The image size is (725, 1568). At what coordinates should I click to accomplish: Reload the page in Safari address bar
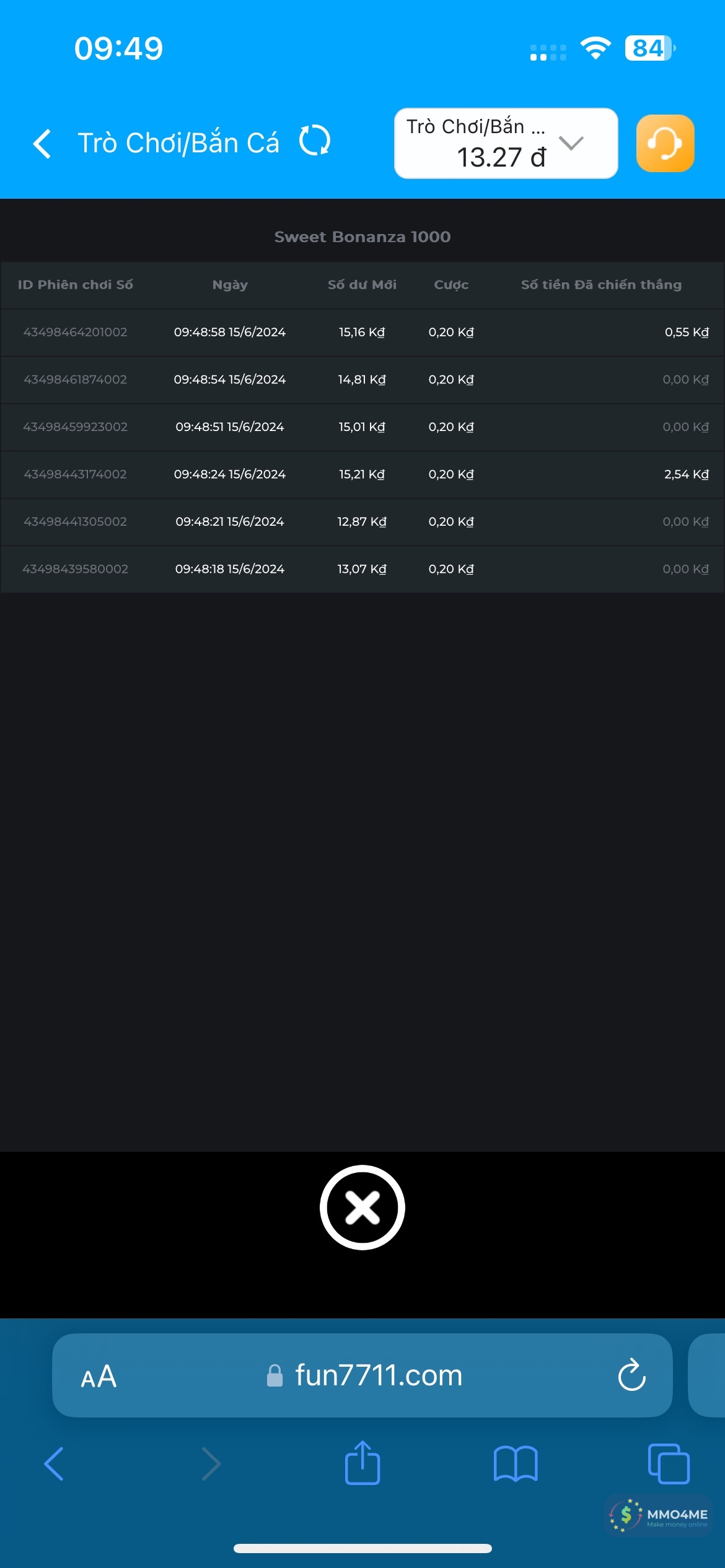coord(631,1375)
